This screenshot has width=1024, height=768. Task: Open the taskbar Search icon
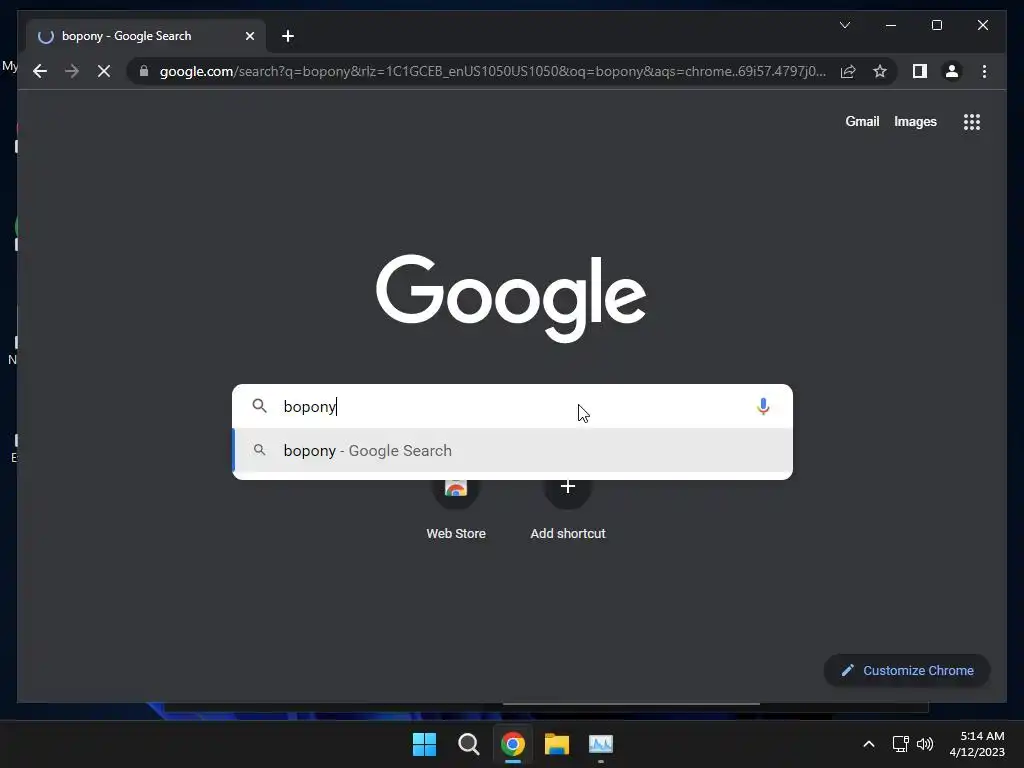pyautogui.click(x=468, y=744)
